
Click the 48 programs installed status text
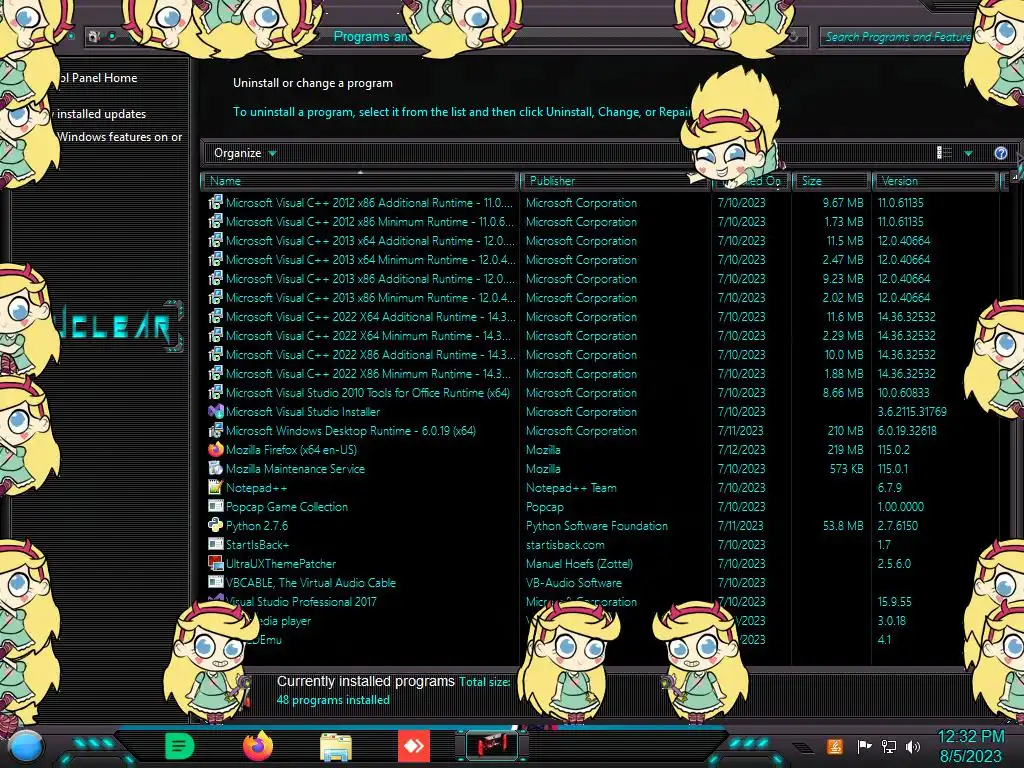coord(333,699)
